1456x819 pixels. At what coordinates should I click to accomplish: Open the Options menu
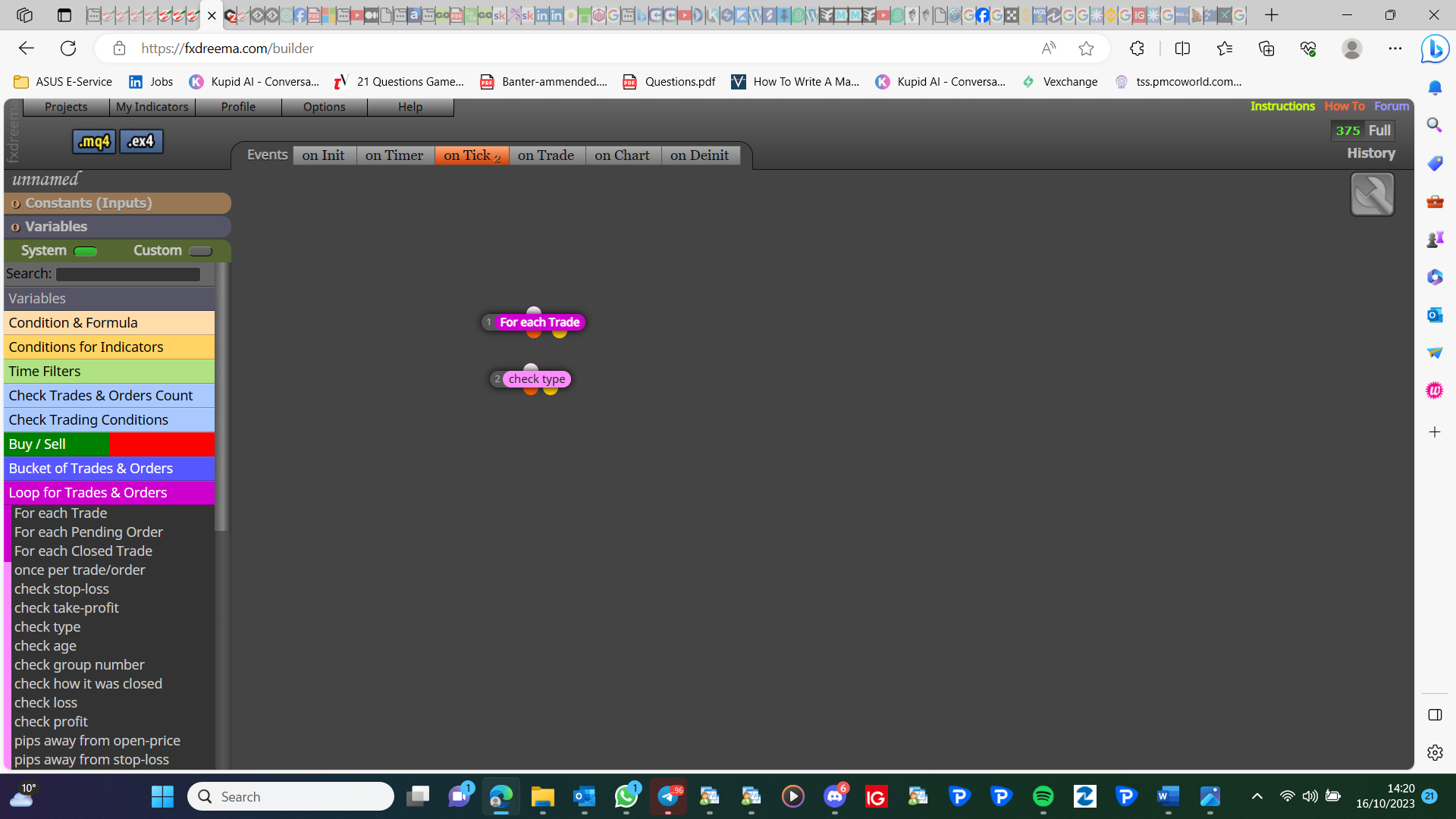pos(324,107)
